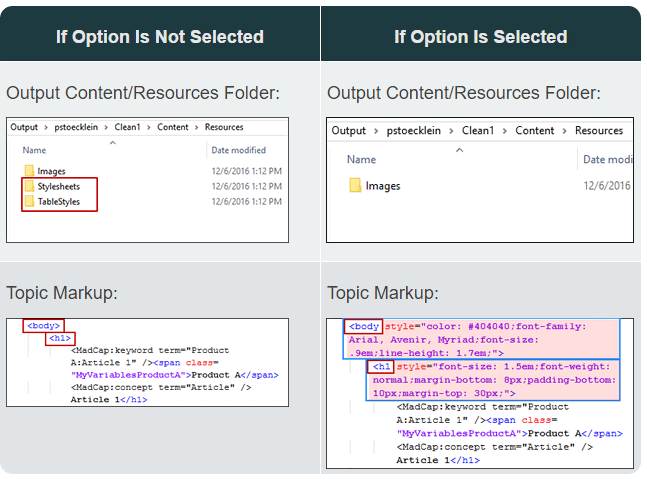Click Resources breadcrumb in right explorer
647x479 pixels.
point(599,130)
